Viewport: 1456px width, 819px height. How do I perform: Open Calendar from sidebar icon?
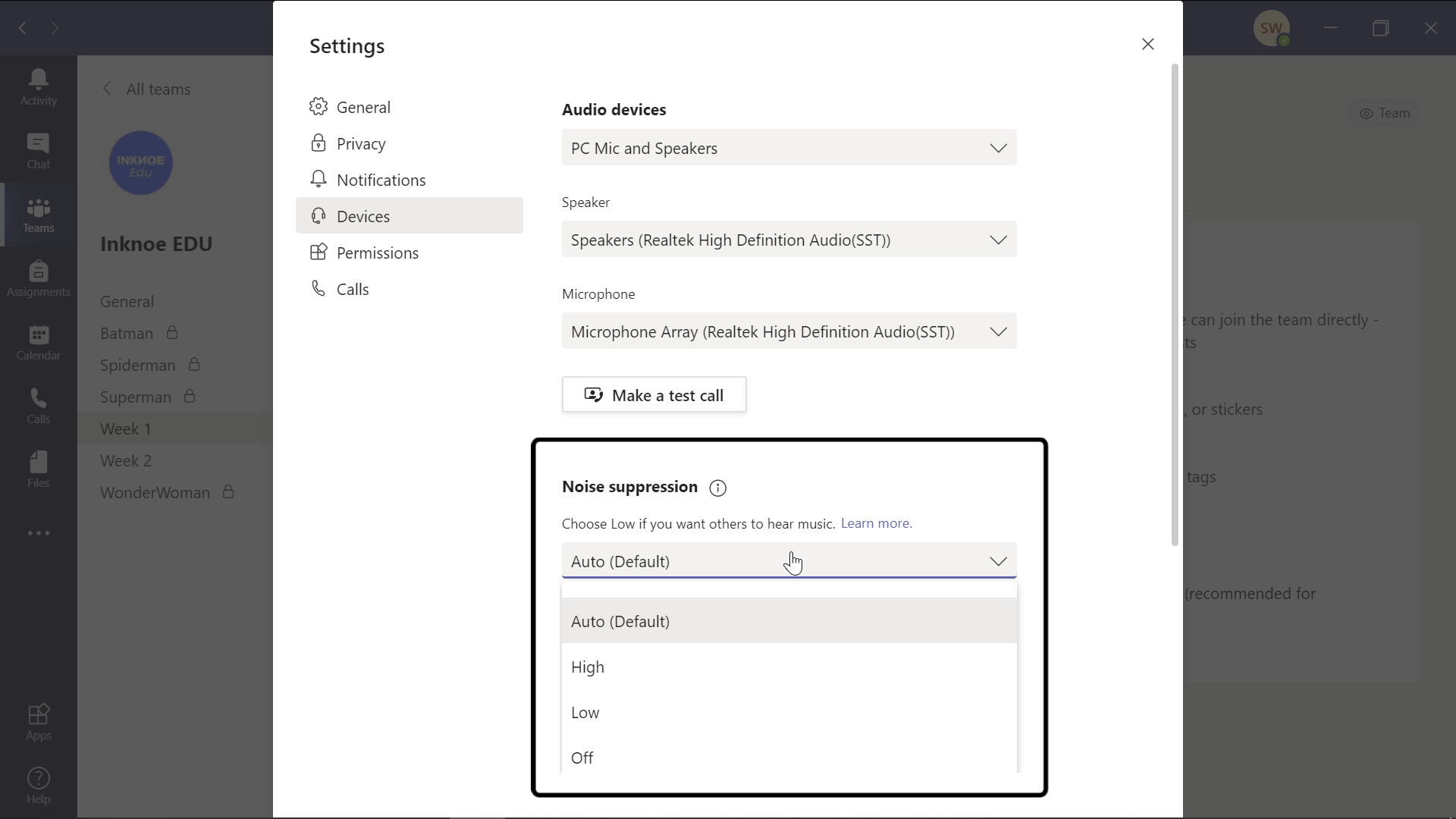(39, 341)
